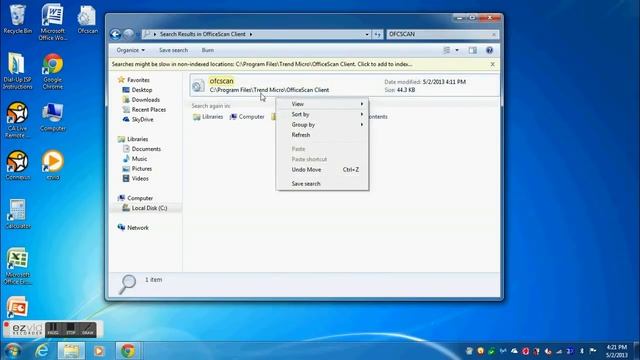Select Network in the navigation pane
640x360 pixels.
133,228
